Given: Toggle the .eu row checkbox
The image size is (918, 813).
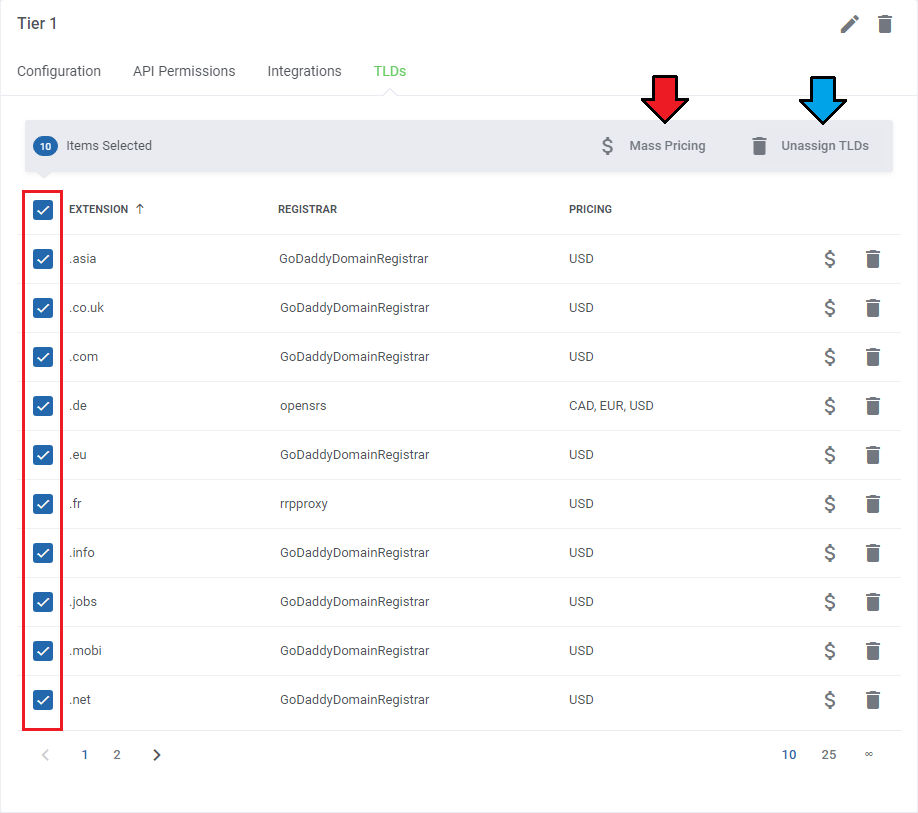Looking at the screenshot, I should (43, 455).
